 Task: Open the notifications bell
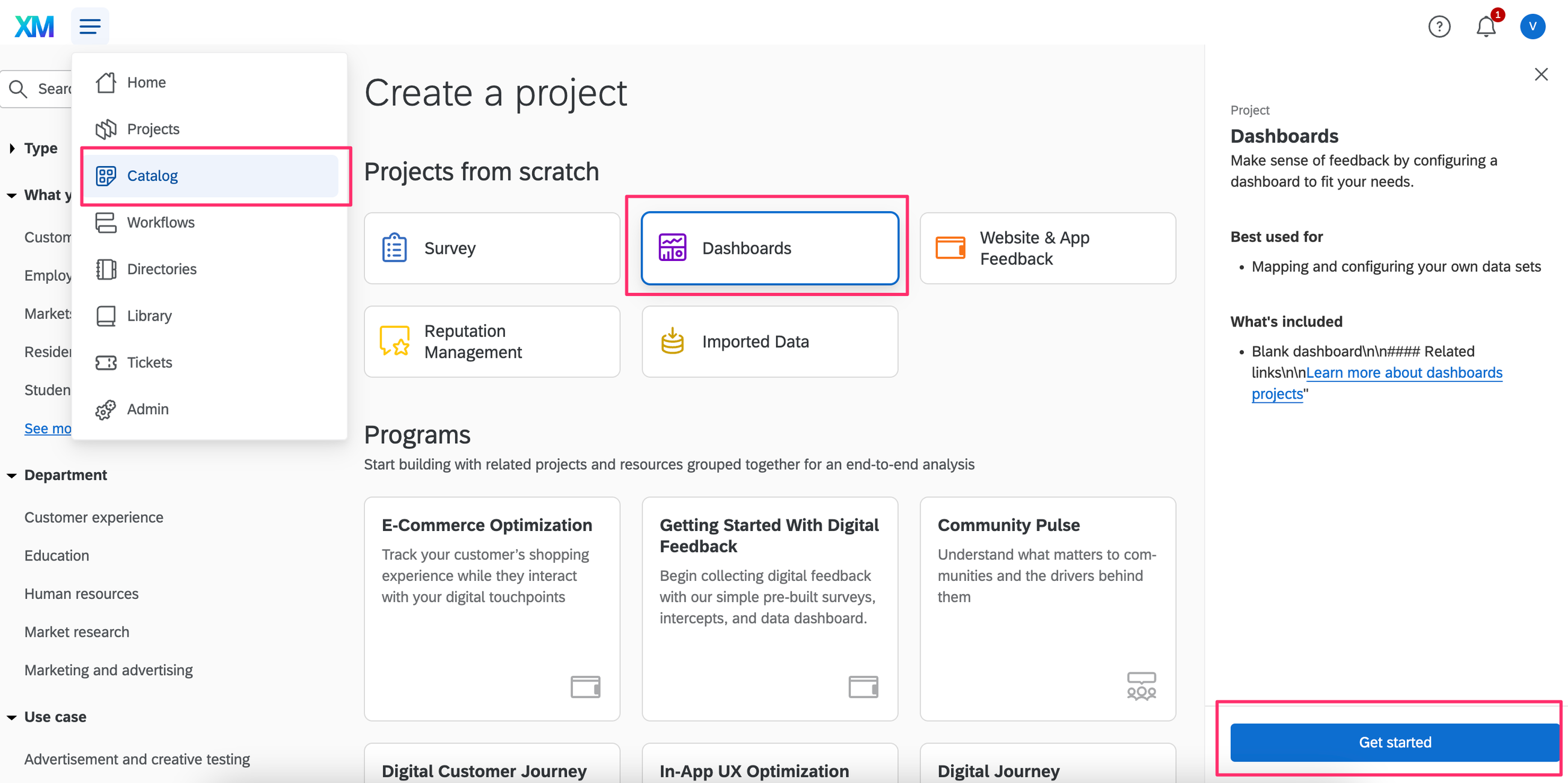1486,26
